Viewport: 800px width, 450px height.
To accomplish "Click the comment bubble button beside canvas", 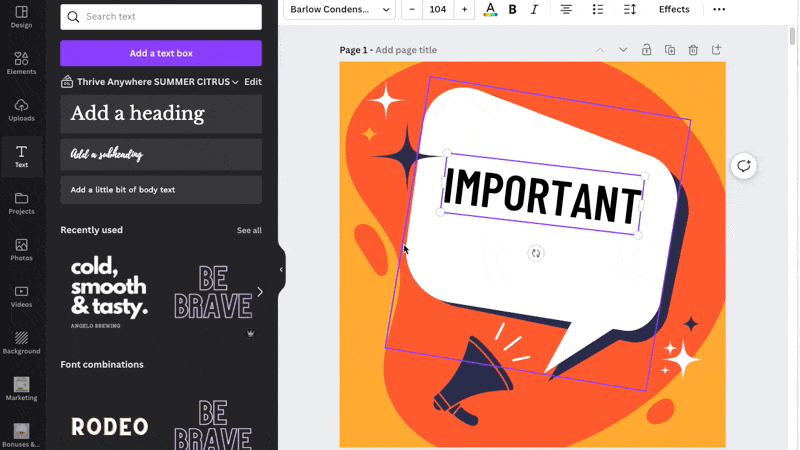I will tap(744, 166).
